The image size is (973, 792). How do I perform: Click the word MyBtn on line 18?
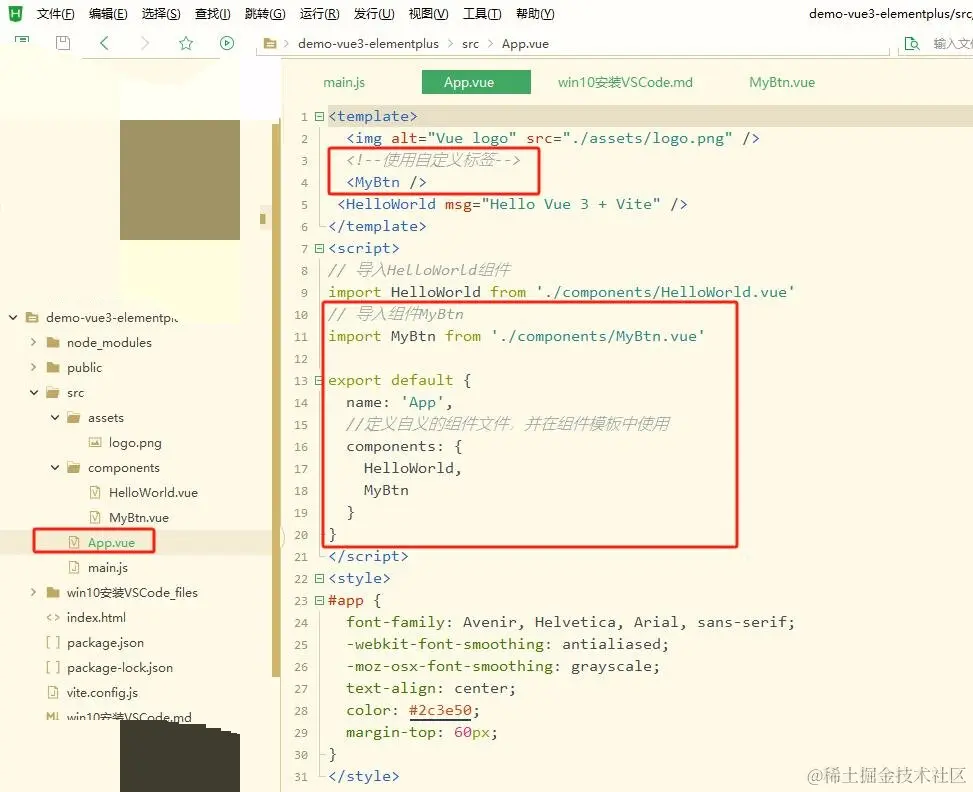click(x=386, y=490)
